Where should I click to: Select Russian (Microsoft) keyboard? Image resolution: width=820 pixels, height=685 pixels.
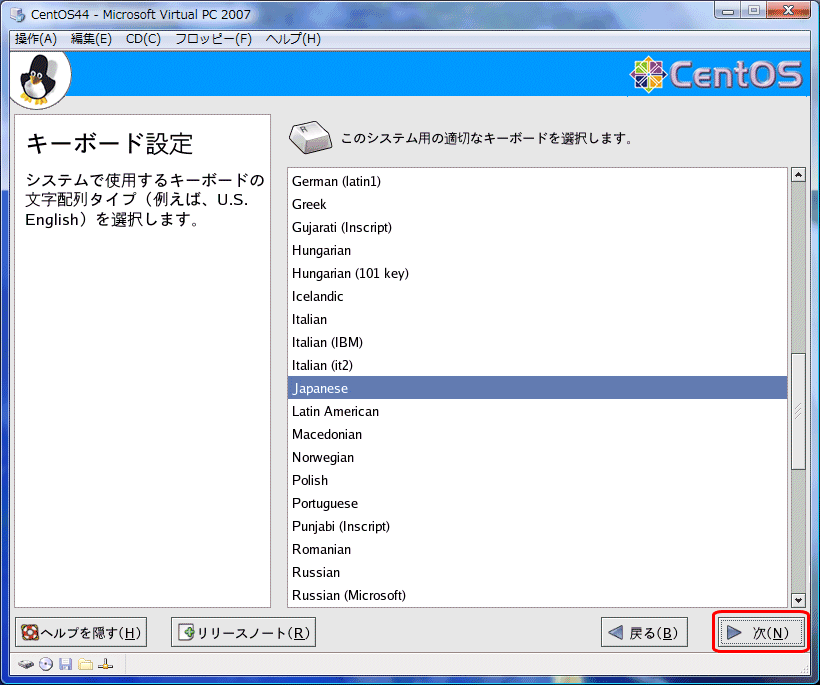click(537, 596)
